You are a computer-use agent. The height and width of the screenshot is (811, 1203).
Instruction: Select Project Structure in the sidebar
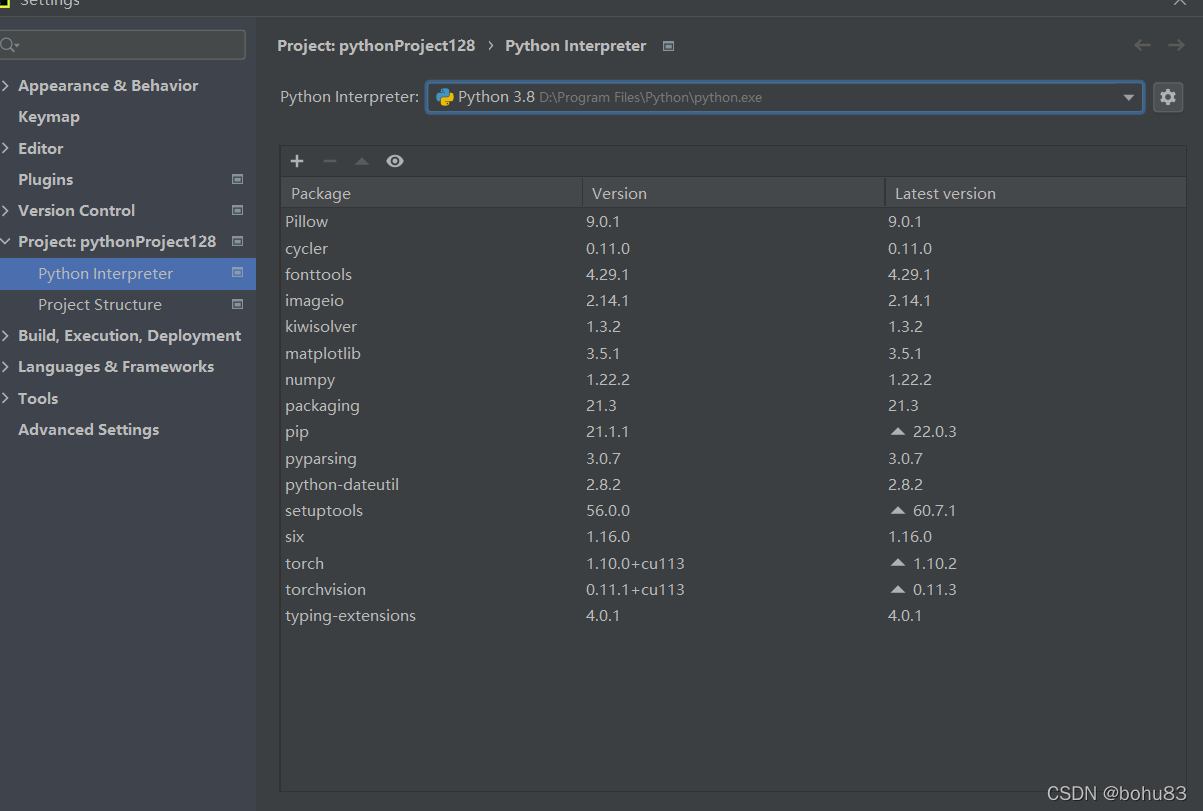(x=100, y=305)
